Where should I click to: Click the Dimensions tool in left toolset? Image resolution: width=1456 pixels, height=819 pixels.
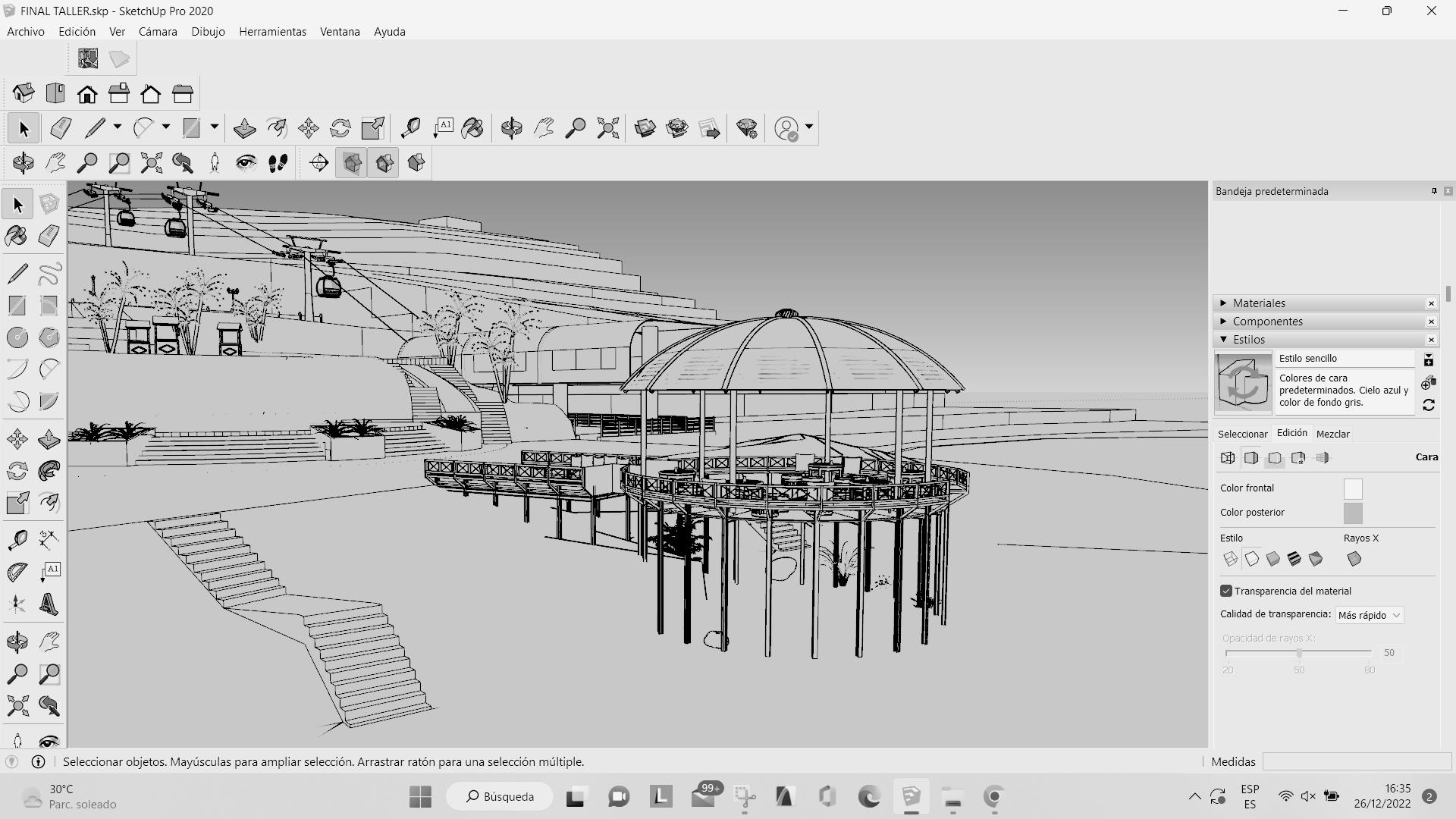click(x=49, y=540)
